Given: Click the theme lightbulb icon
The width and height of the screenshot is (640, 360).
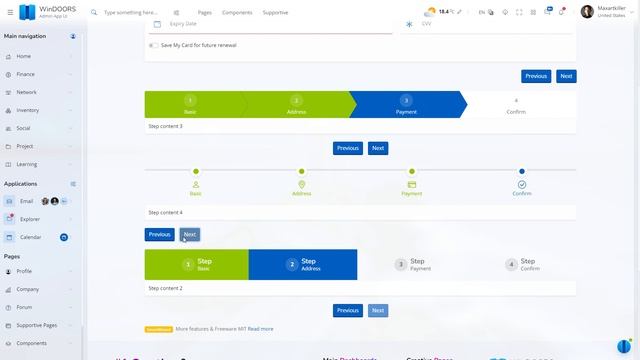Looking at the screenshot, I should click(505, 12).
